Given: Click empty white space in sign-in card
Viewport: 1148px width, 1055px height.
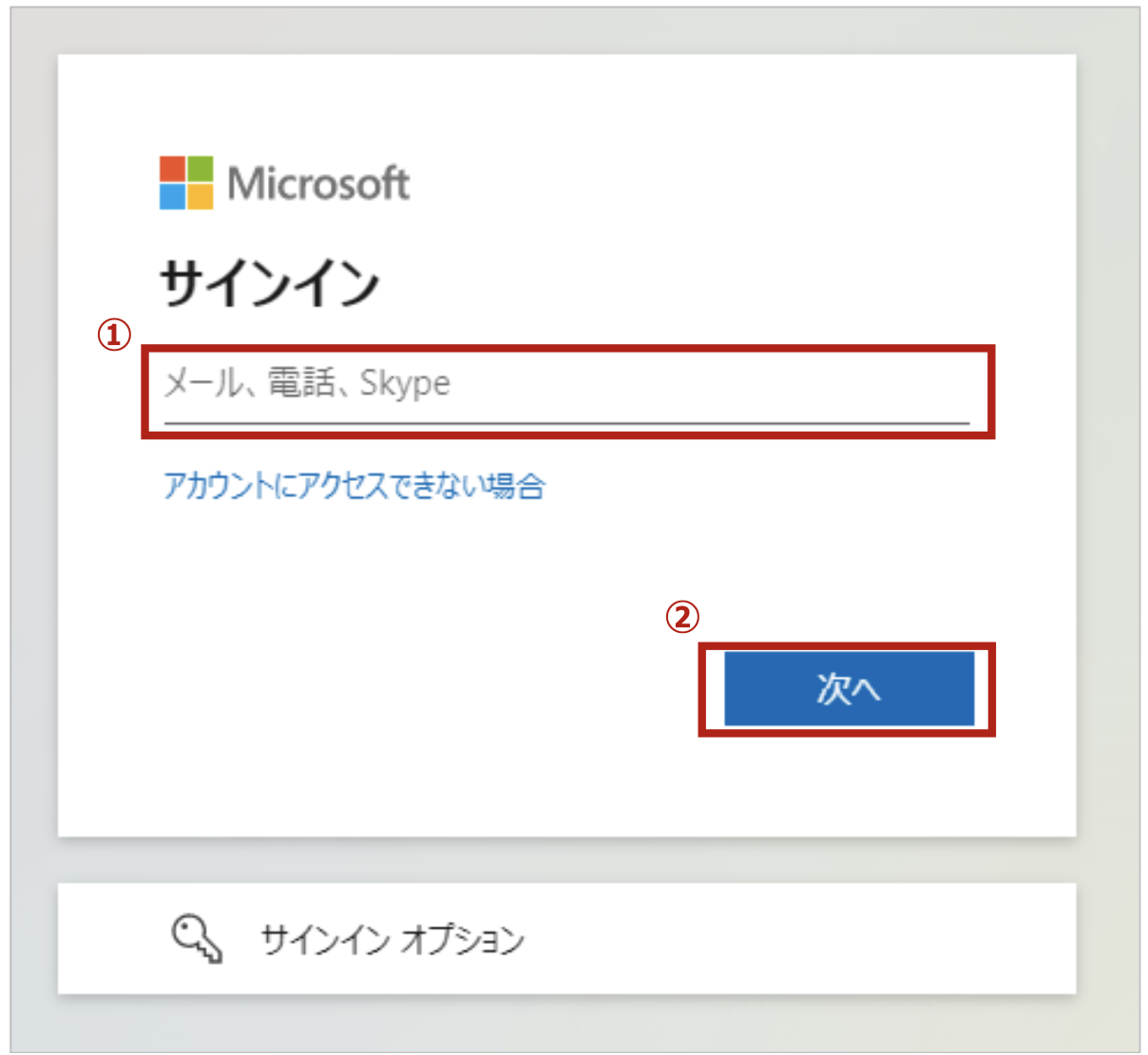Looking at the screenshot, I should (380, 665).
